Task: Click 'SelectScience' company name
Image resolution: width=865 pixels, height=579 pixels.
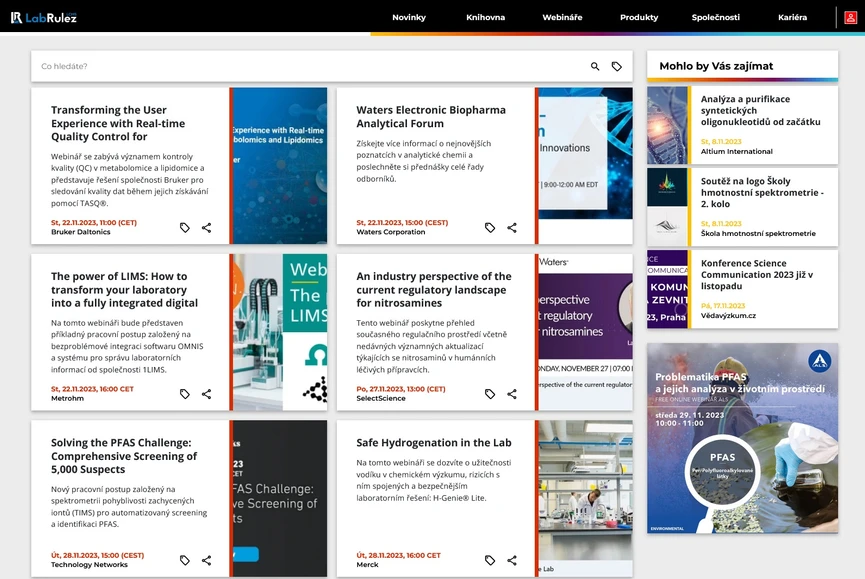Action: pyautogui.click(x=381, y=398)
